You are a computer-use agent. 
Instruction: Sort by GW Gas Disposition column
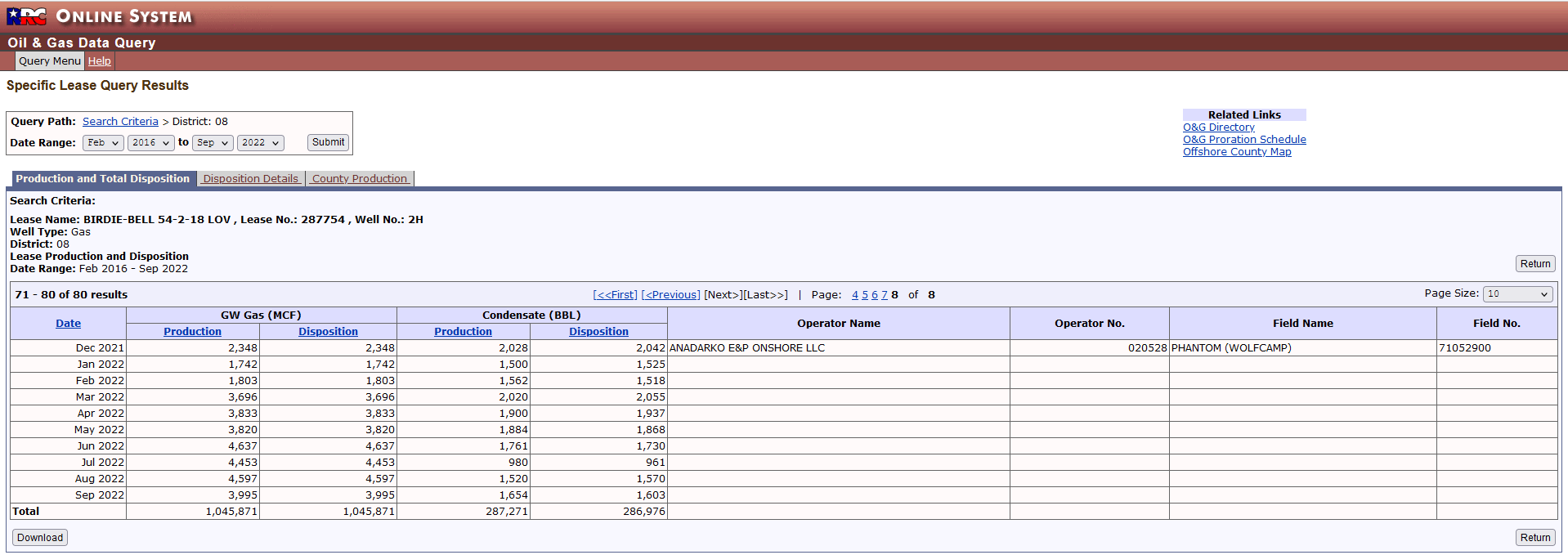(328, 332)
